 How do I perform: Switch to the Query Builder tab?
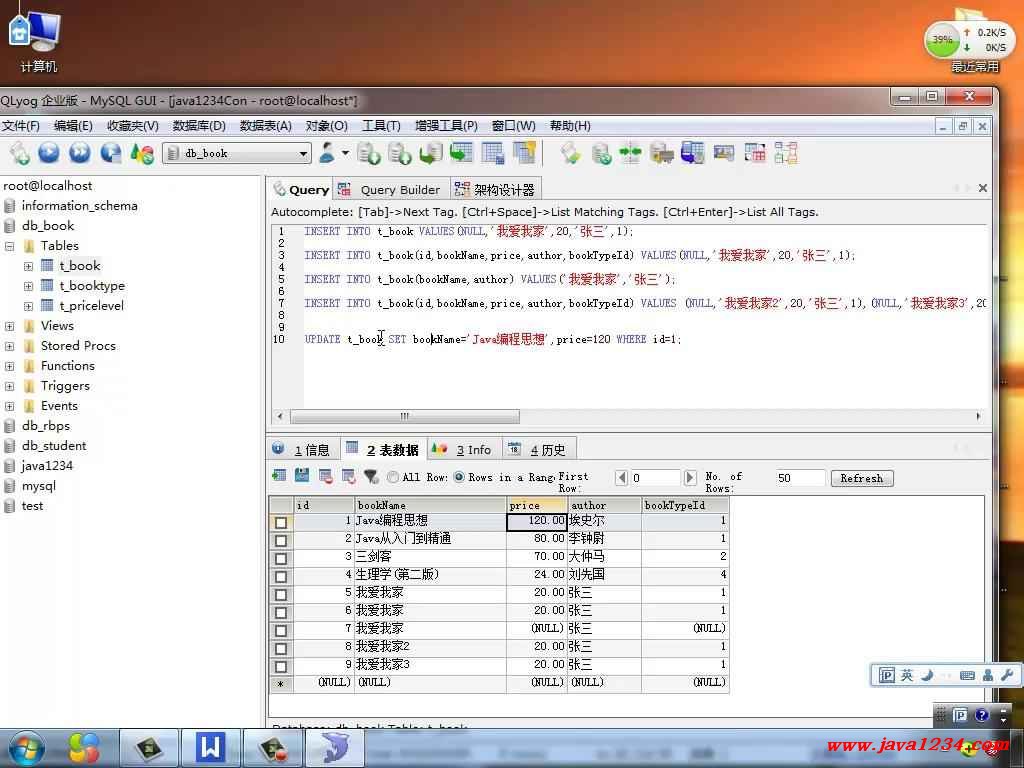[x=391, y=189]
